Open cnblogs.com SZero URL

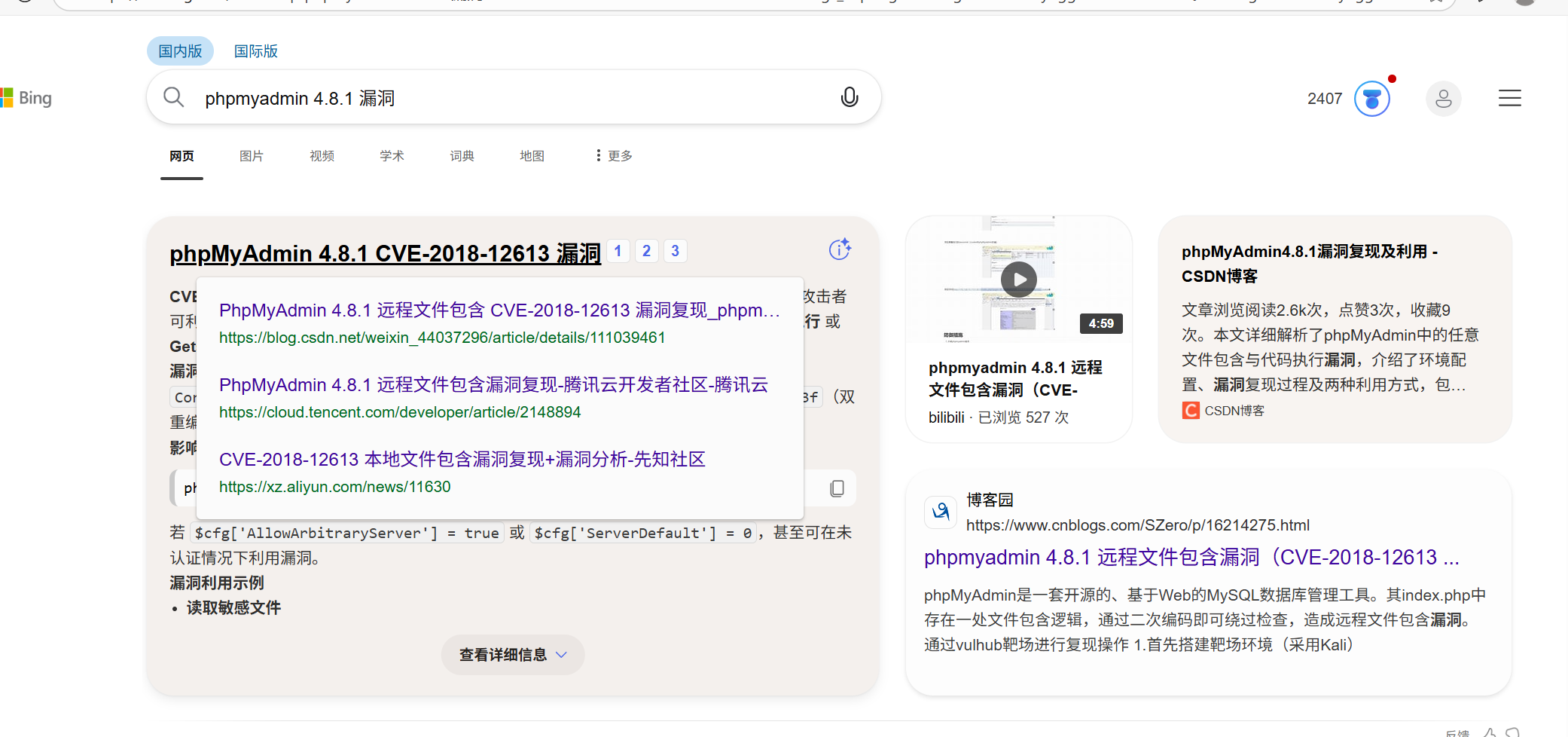pos(1137,525)
